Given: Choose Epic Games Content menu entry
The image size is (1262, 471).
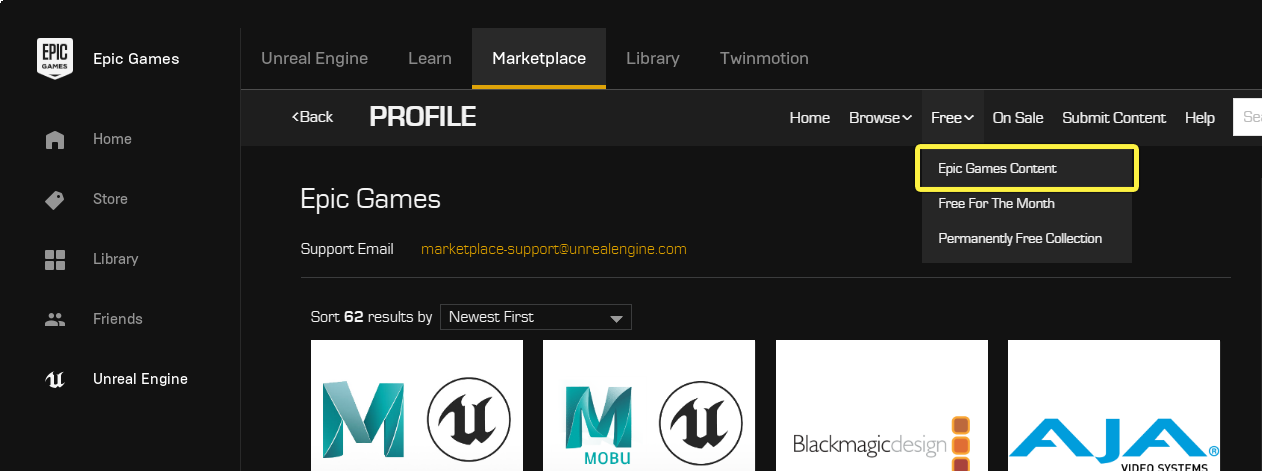Looking at the screenshot, I should 1027,168.
